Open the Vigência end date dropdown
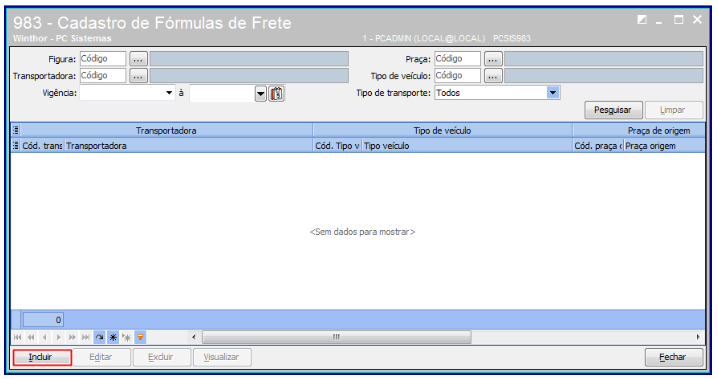This screenshot has width=718, height=379. [261, 94]
